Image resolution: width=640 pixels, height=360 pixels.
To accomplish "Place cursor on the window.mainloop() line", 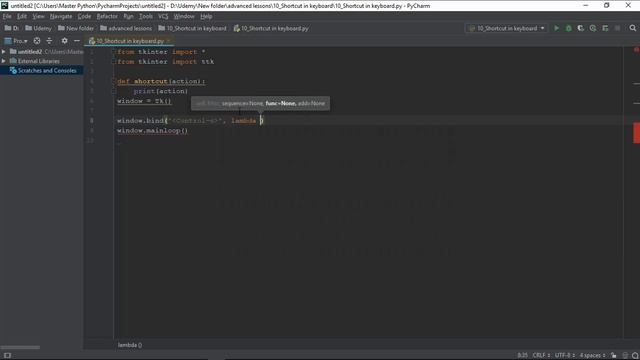I will click(x=152, y=131).
